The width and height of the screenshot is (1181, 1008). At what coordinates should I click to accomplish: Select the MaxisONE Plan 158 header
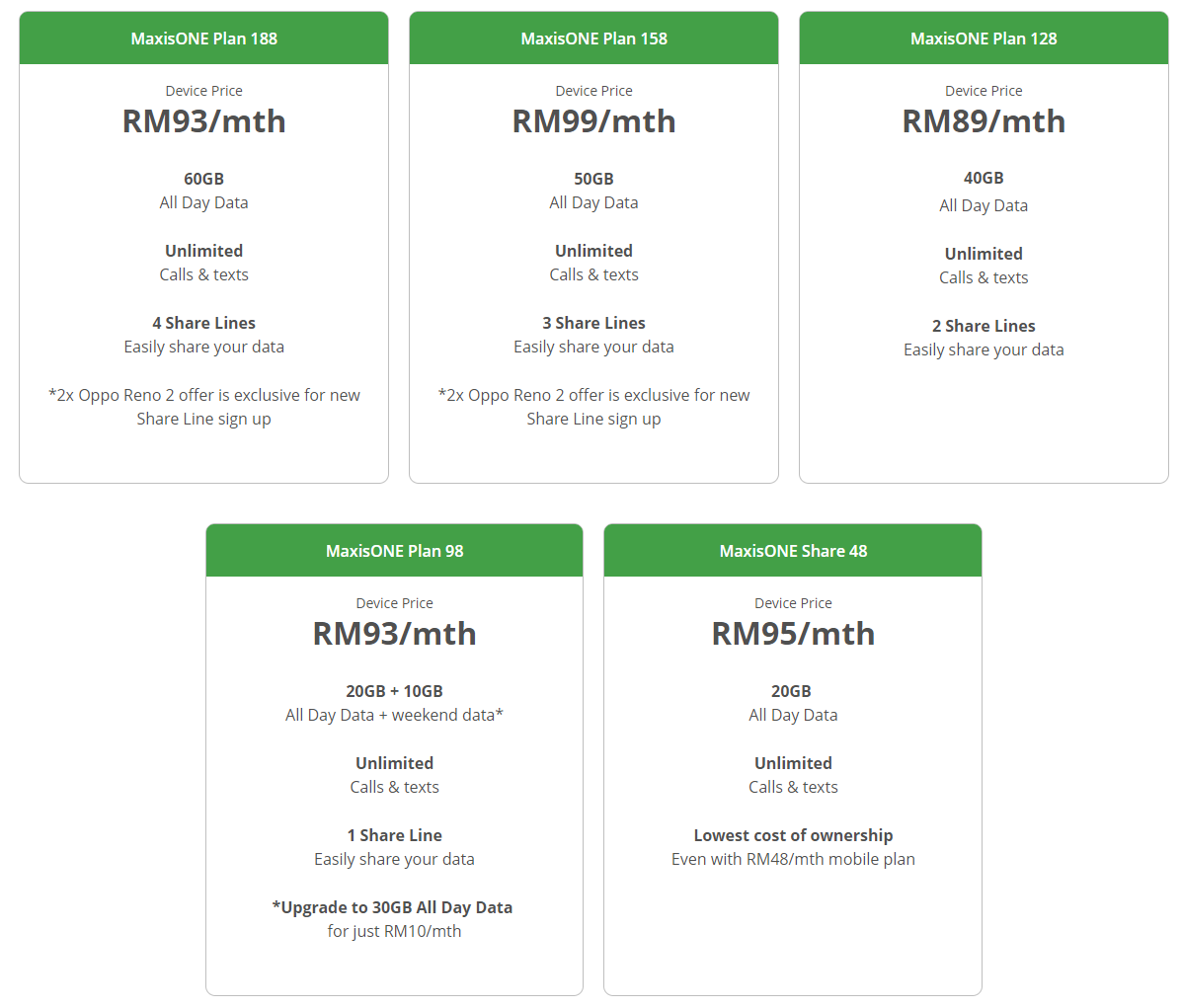tap(593, 39)
